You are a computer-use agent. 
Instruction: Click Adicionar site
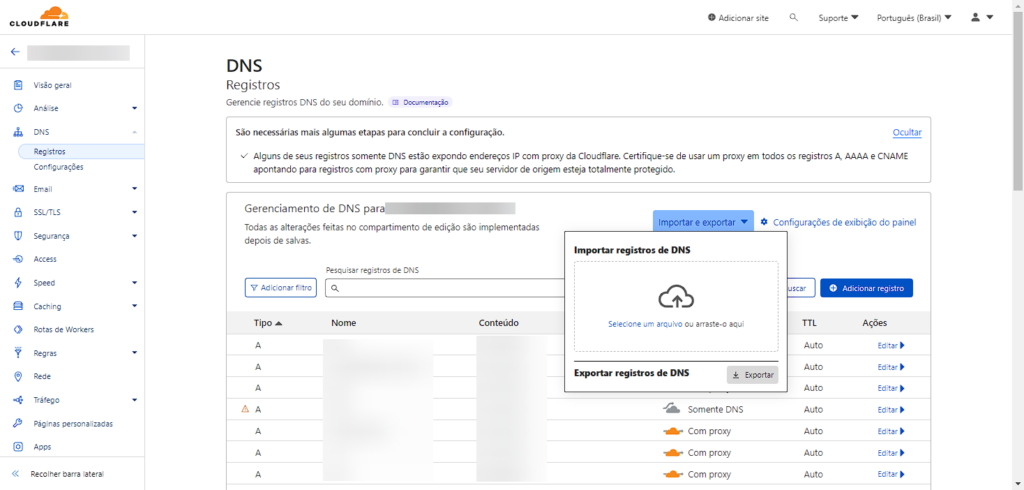point(738,18)
